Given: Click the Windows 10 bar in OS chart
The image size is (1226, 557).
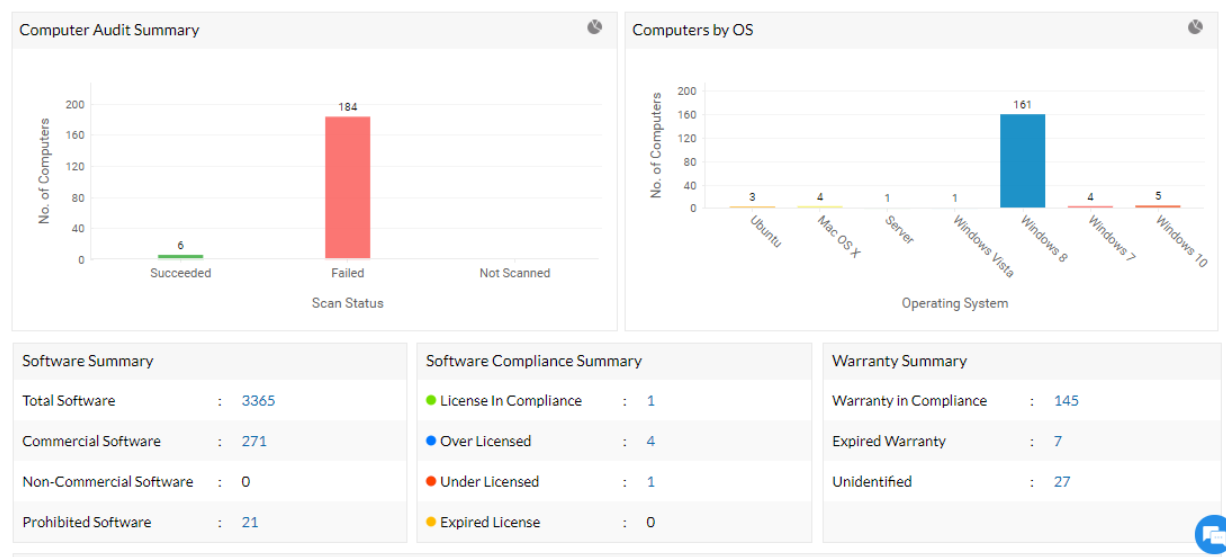Looking at the screenshot, I should (1157, 206).
